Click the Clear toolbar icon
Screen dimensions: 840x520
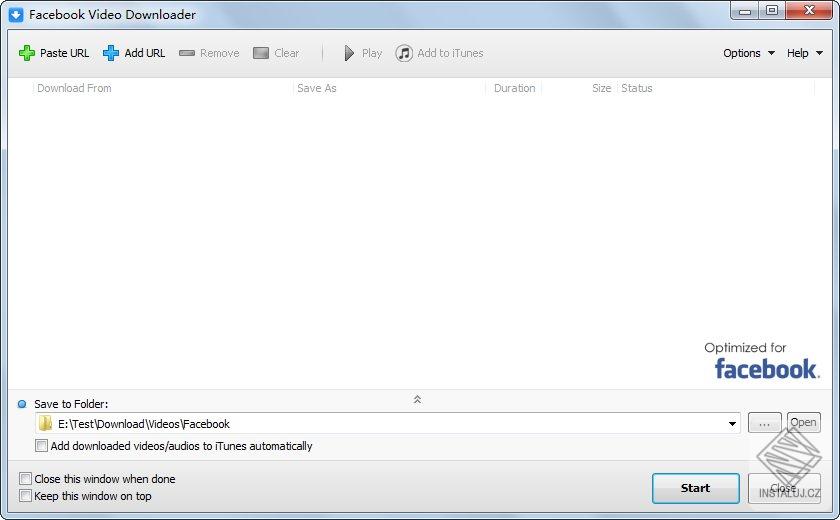coord(261,53)
